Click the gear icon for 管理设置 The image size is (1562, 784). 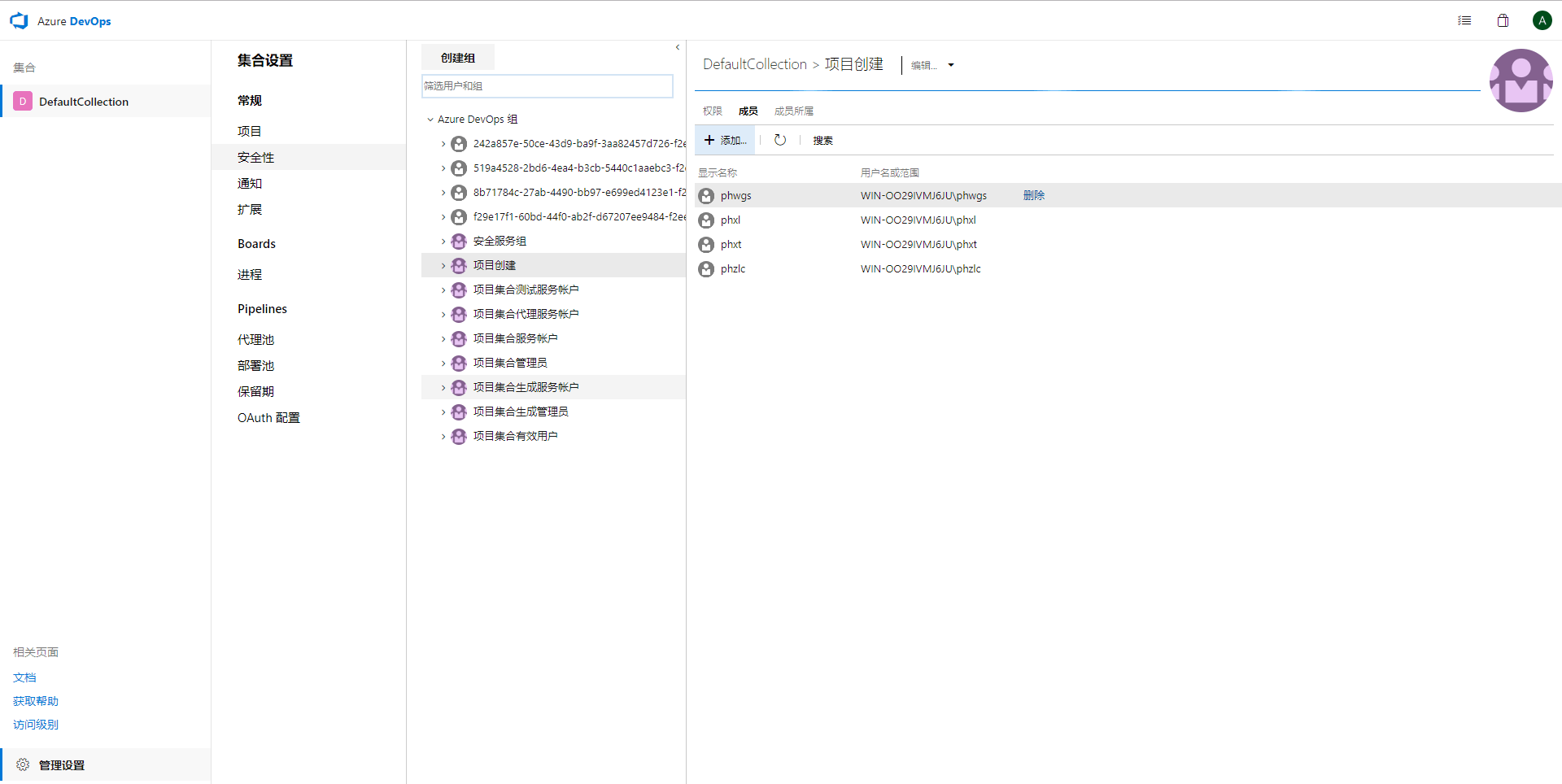pos(23,764)
